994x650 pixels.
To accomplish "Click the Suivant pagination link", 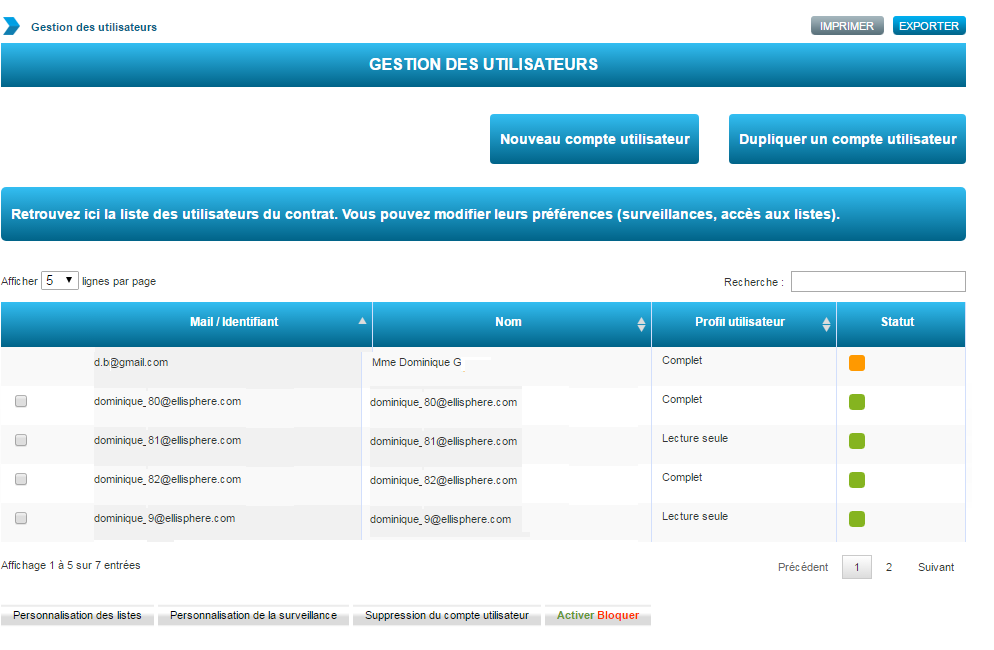I will click(936, 567).
